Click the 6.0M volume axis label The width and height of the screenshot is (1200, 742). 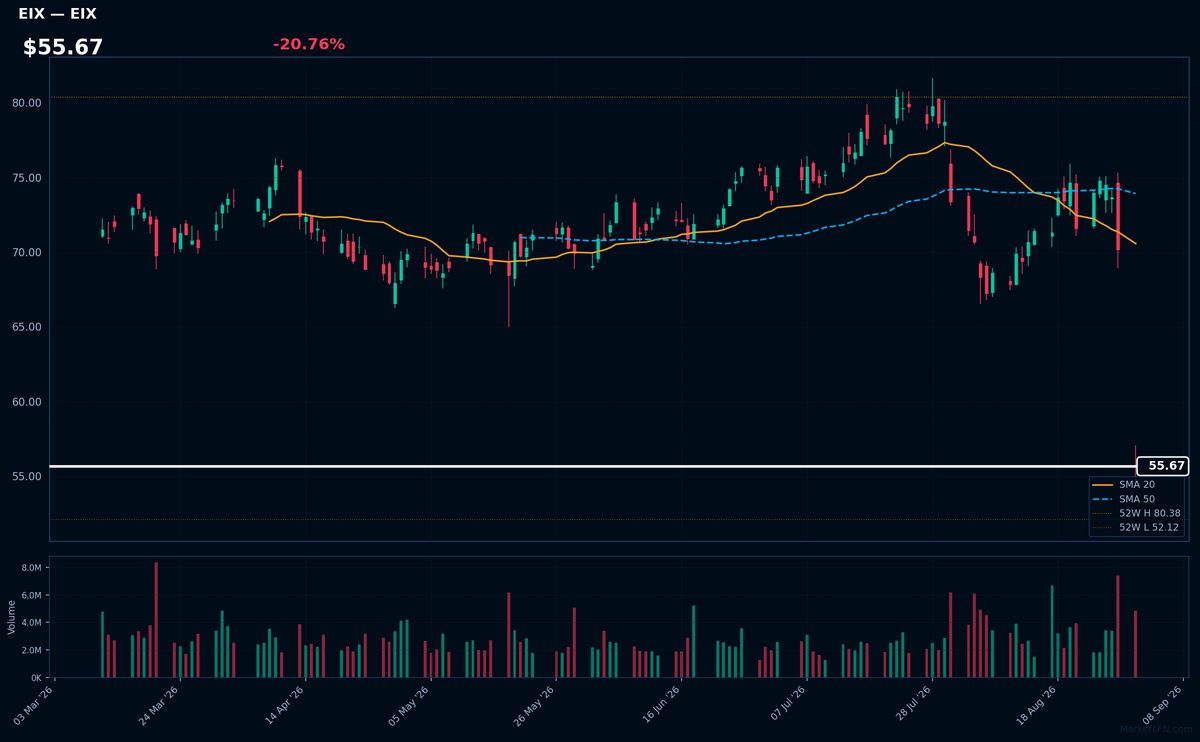[31, 596]
